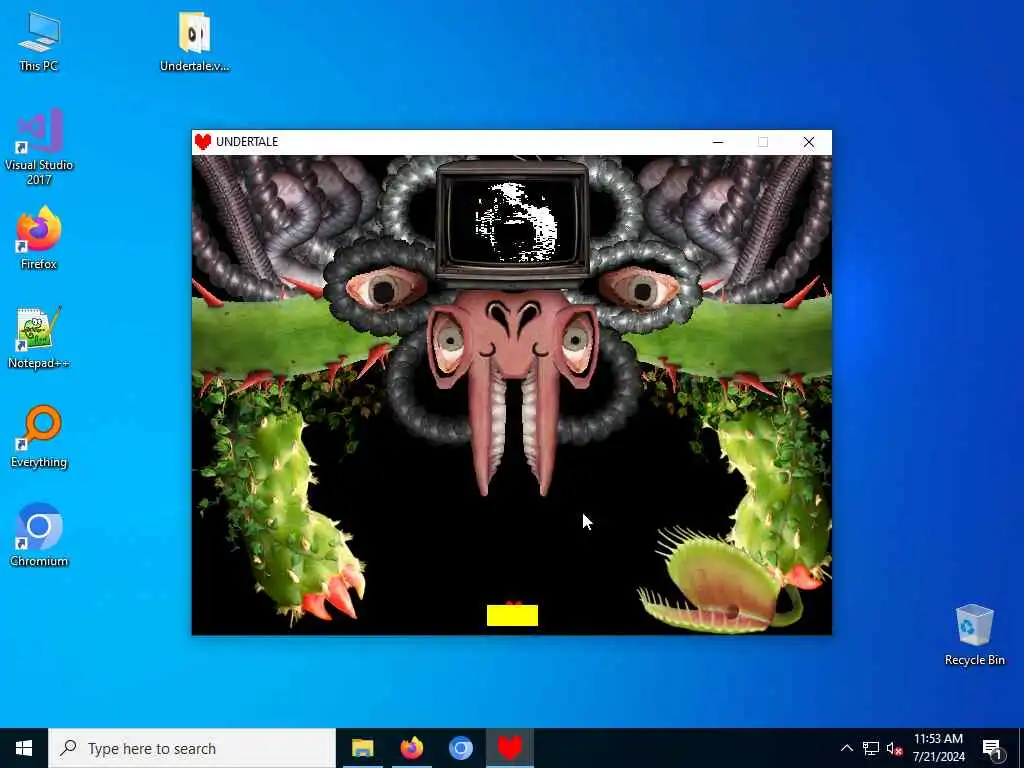
Task: Select the Notepad++ desktop shortcut
Action: 39,338
